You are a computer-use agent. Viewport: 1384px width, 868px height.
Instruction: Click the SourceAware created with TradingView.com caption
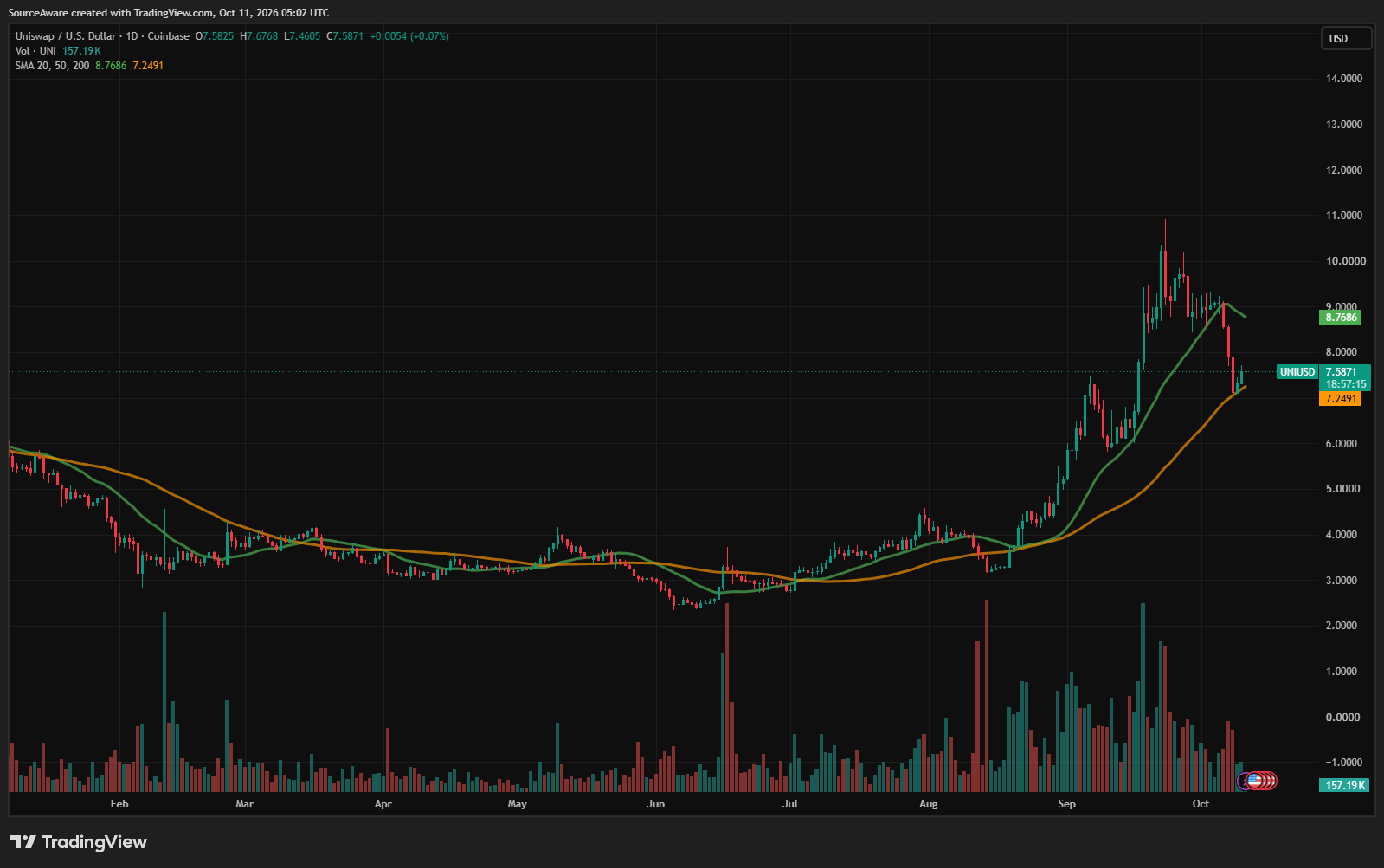coord(169,13)
